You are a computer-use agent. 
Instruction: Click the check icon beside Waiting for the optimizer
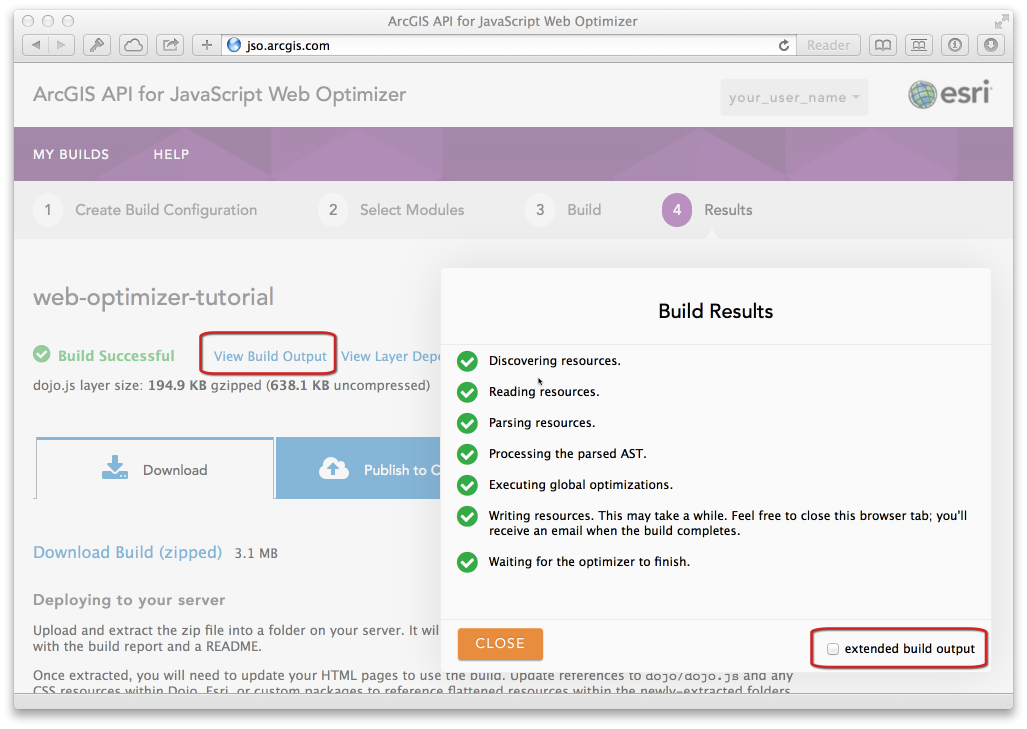click(467, 562)
